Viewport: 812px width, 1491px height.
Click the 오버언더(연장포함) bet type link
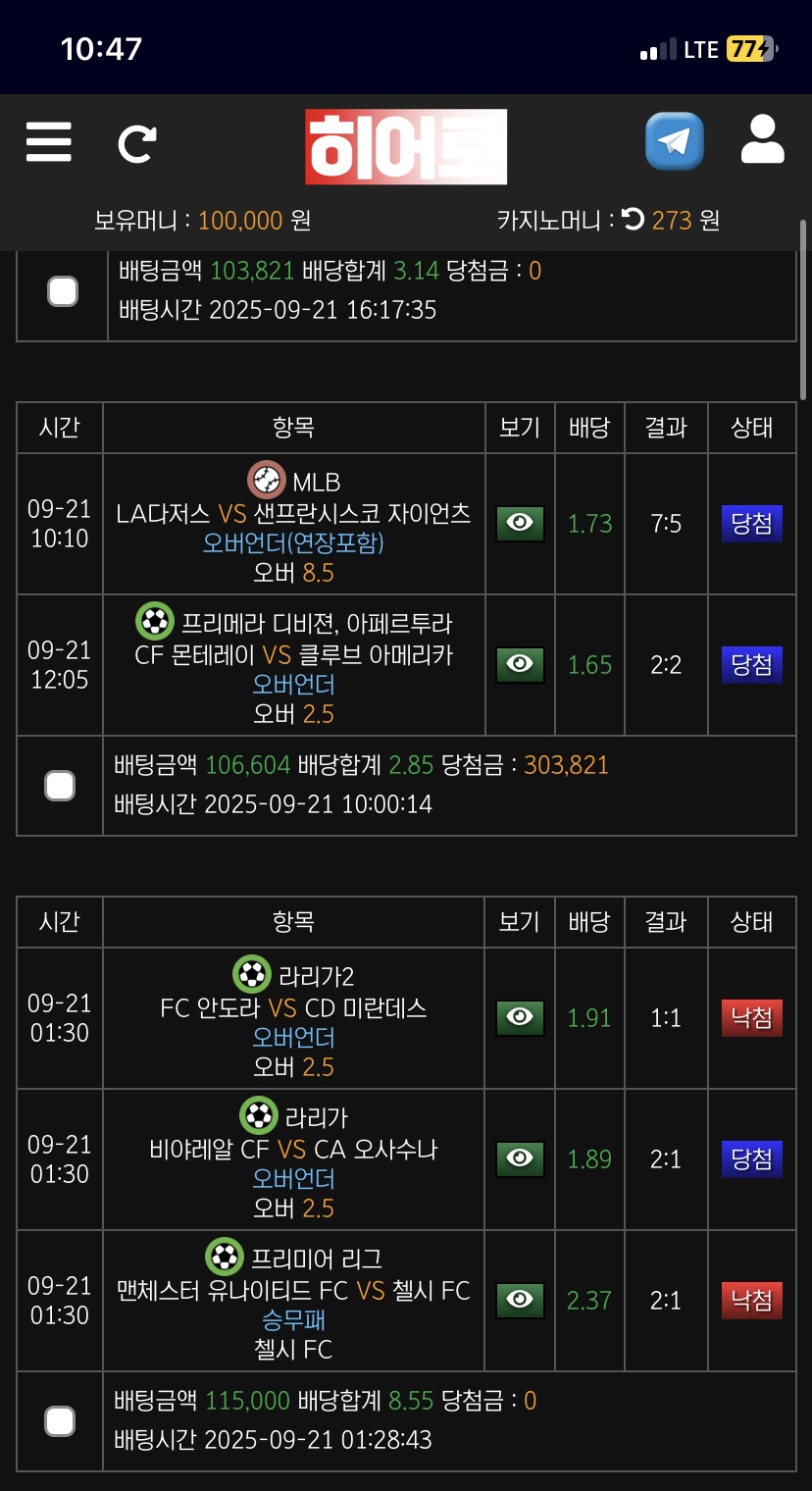tap(293, 542)
